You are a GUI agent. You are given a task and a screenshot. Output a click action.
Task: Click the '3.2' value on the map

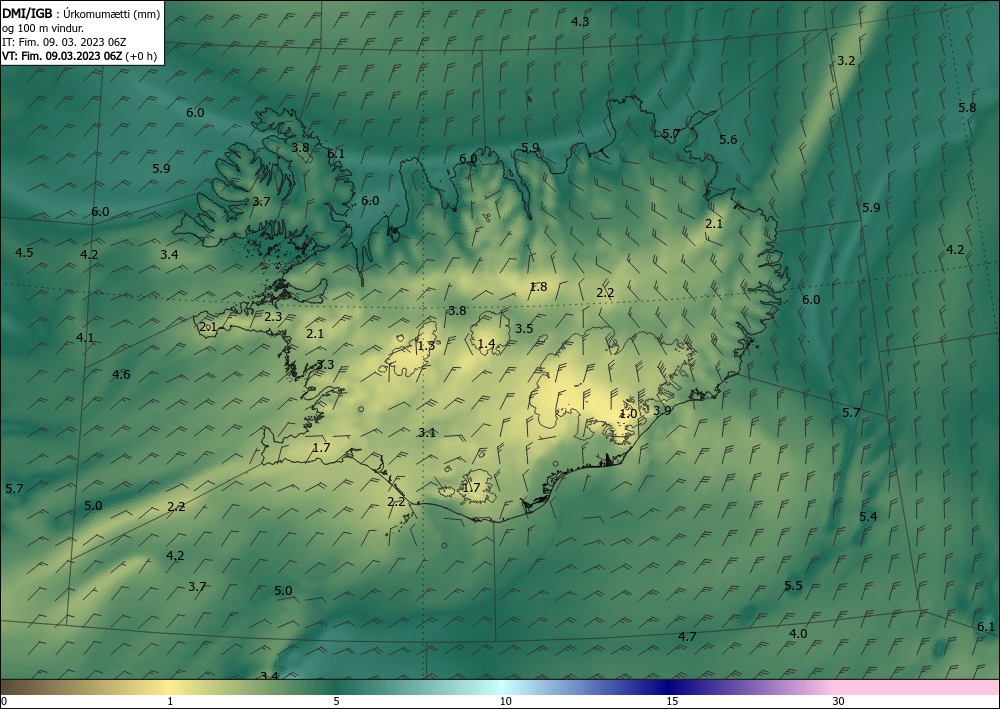pos(846,61)
